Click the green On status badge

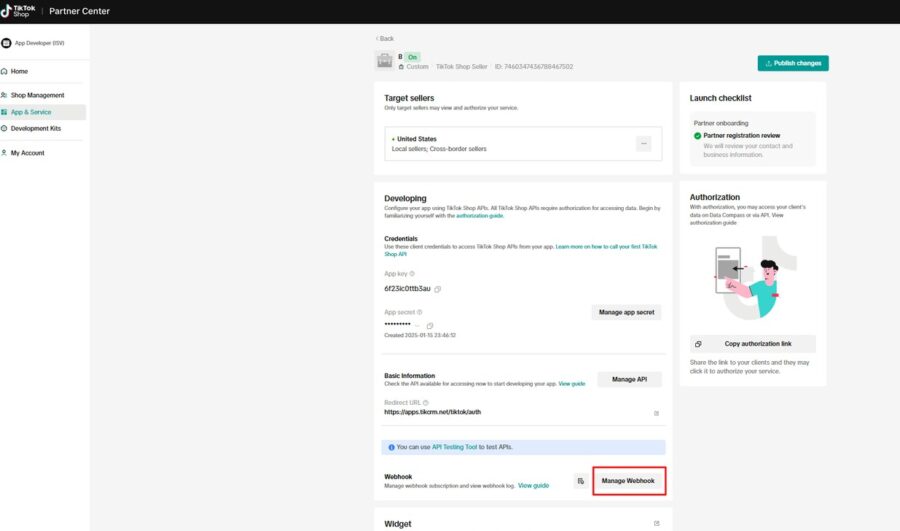click(x=413, y=57)
